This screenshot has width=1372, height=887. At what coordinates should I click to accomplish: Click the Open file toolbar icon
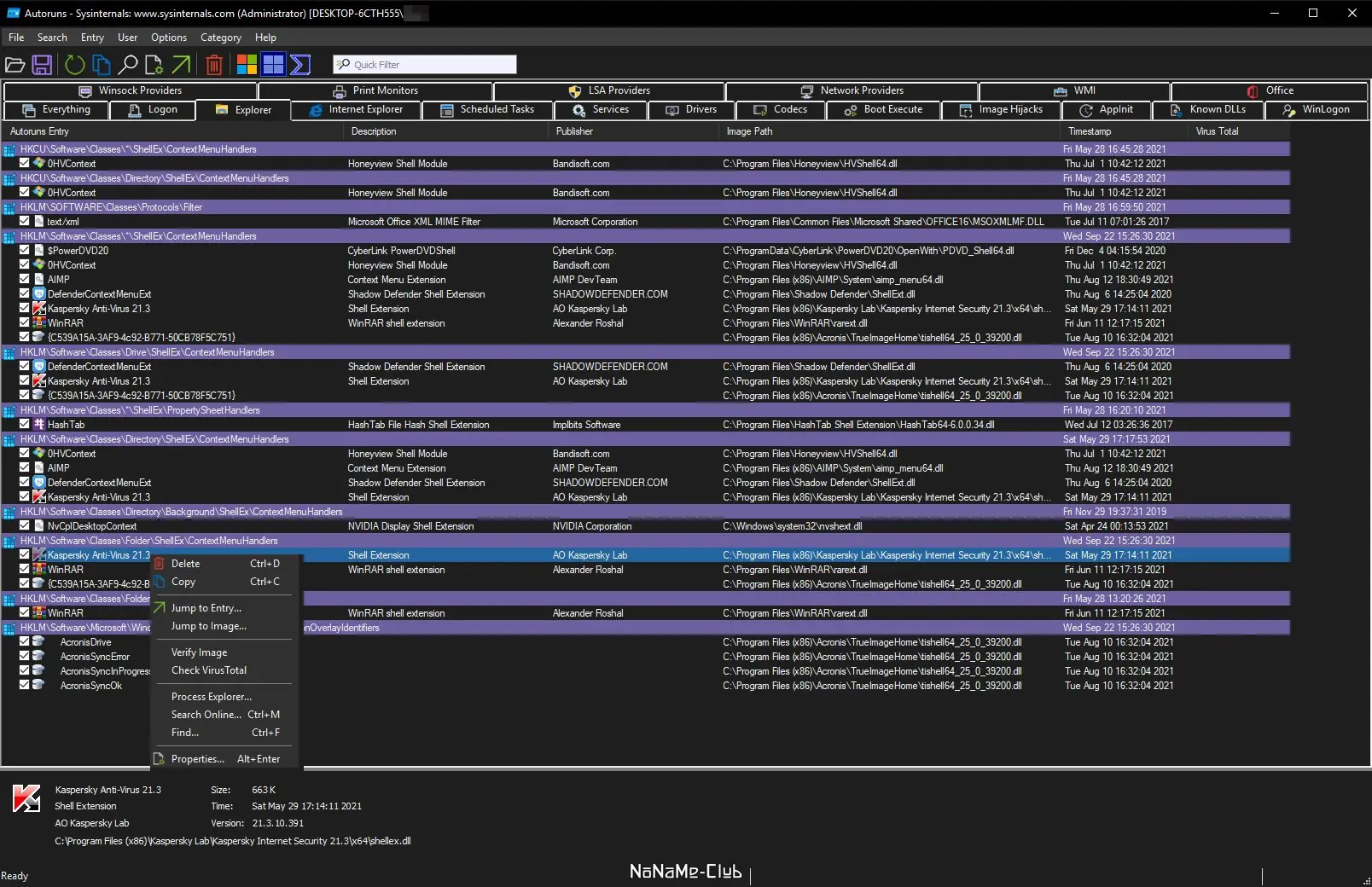[x=15, y=65]
